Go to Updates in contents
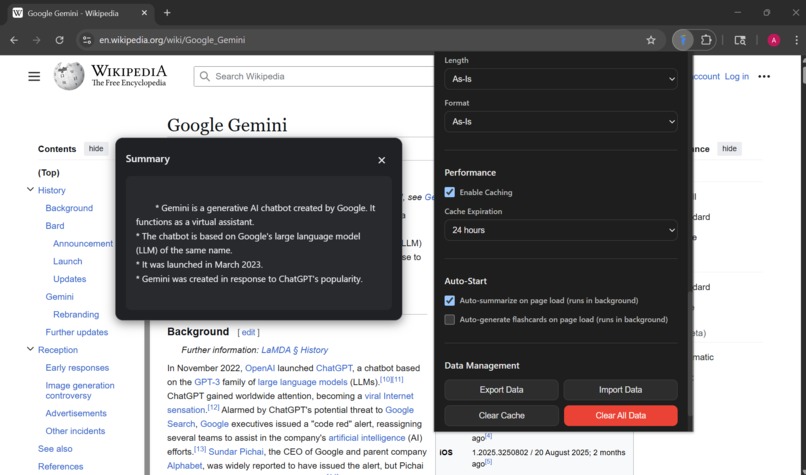Screen dimensions: 806x475 click(70, 279)
